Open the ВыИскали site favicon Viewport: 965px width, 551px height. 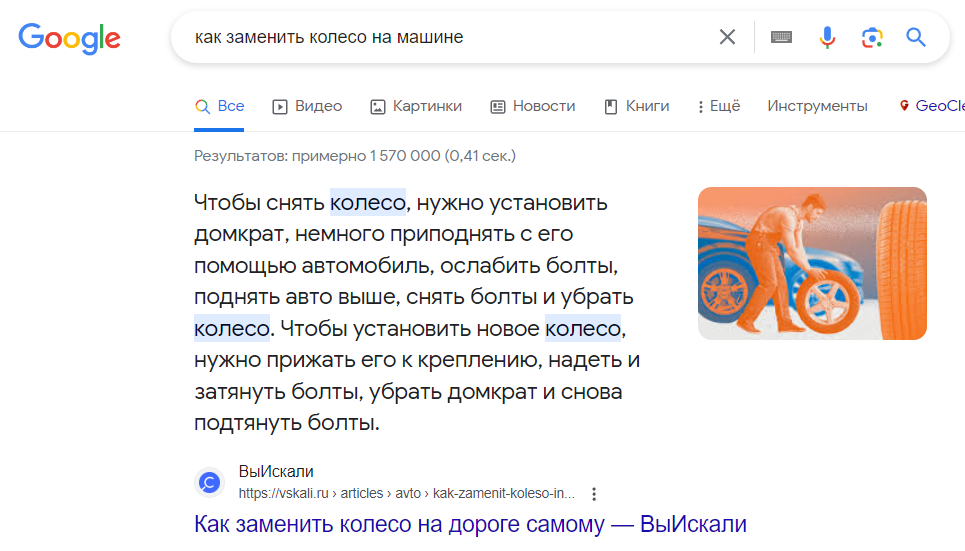point(209,482)
